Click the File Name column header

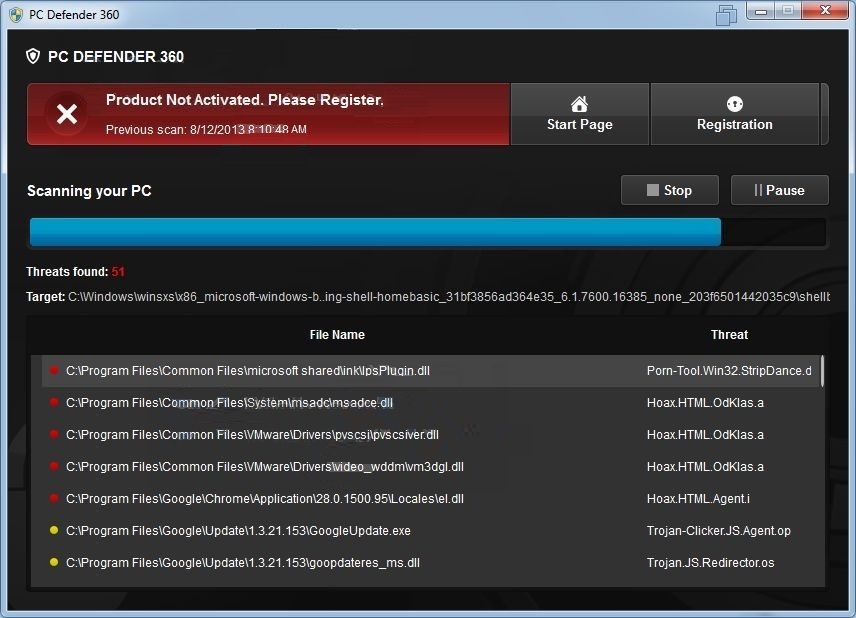[x=337, y=335]
